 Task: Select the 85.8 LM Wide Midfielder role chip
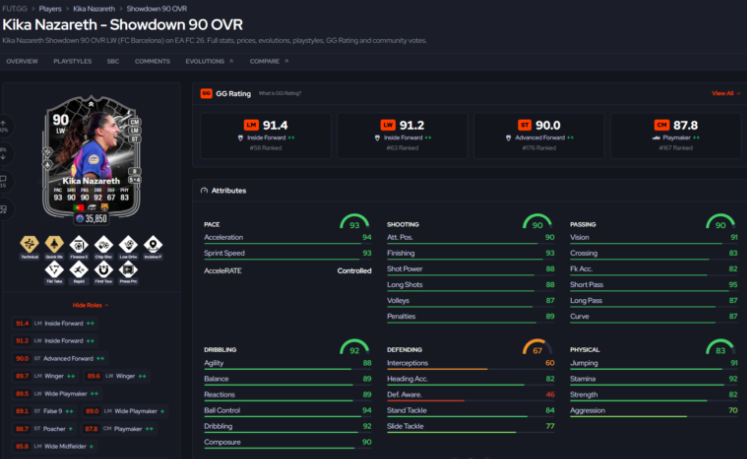(54, 446)
